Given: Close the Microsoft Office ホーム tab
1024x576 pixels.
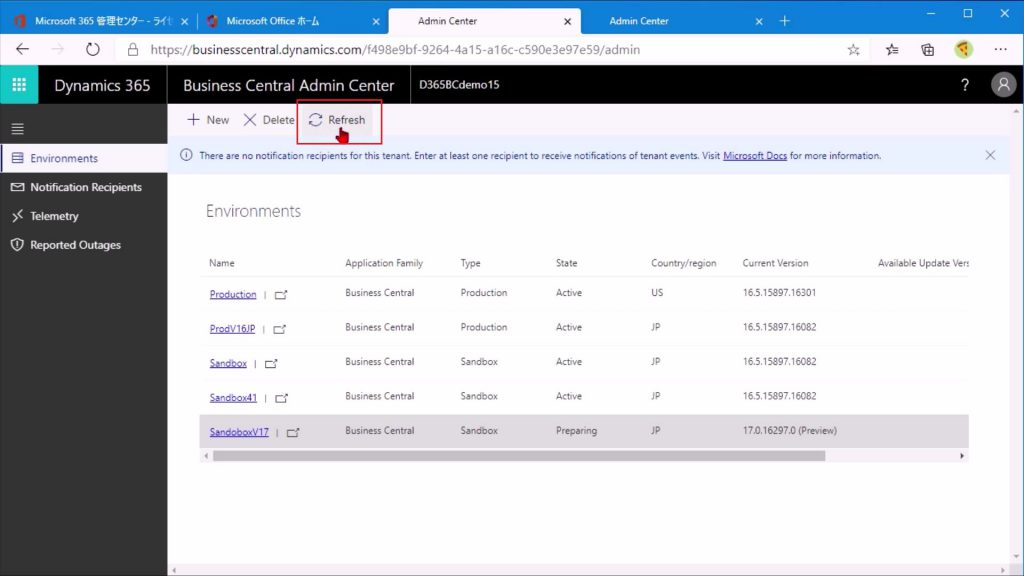Looking at the screenshot, I should coord(376,22).
